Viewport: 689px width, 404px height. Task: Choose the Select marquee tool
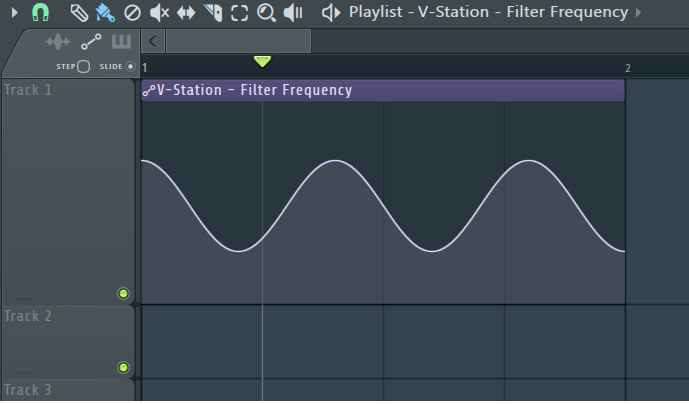pos(239,13)
